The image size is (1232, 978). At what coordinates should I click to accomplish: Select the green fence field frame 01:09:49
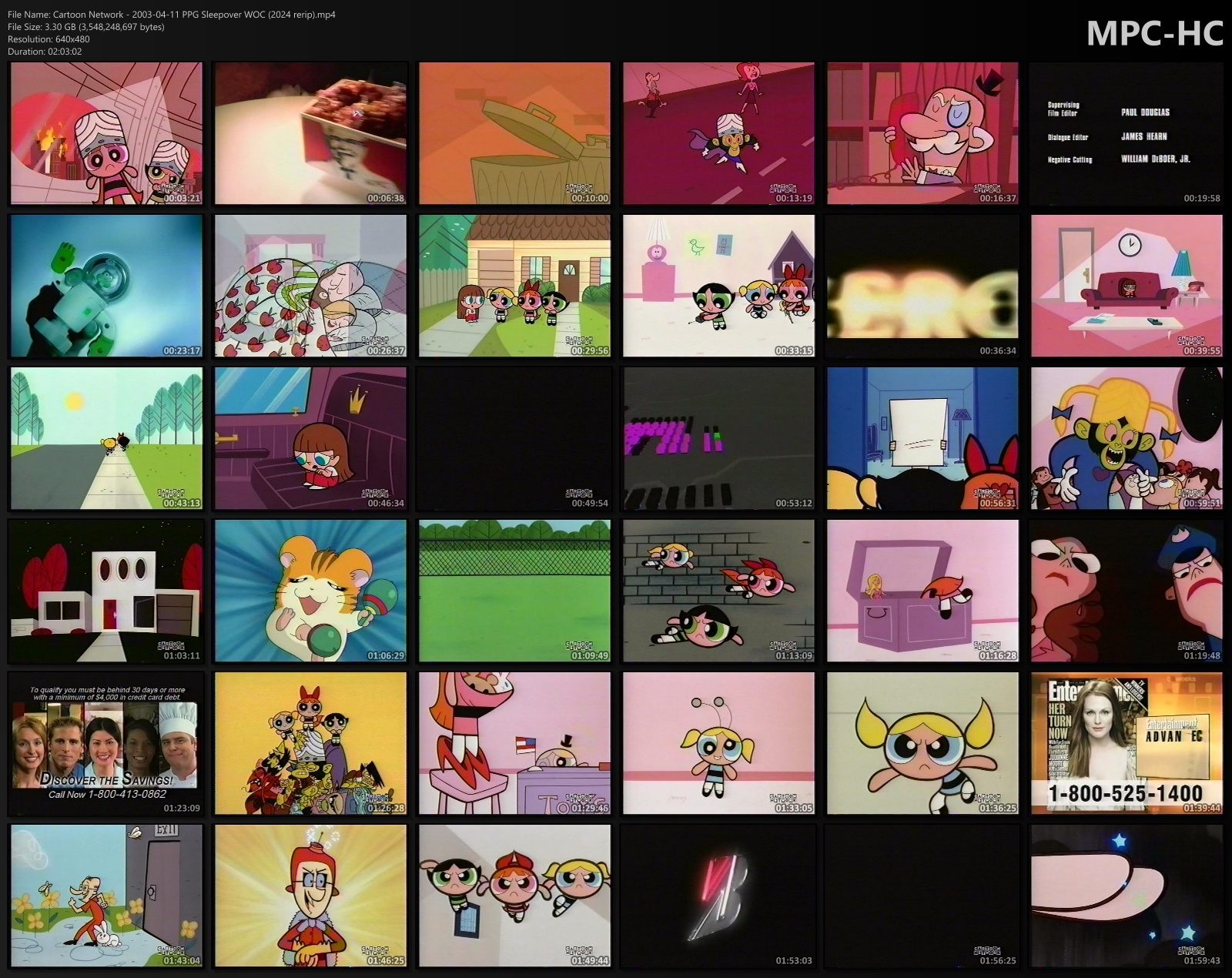coord(514,591)
